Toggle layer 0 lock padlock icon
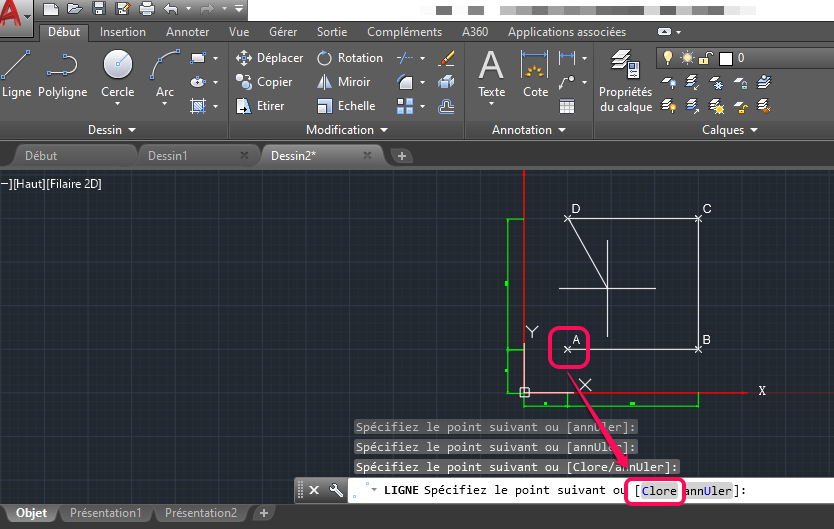Image resolution: width=834 pixels, height=529 pixels. [x=705, y=58]
